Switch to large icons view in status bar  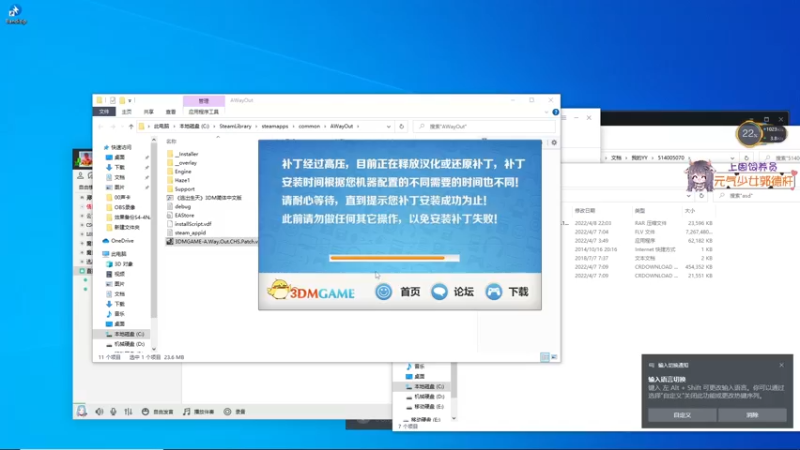[554, 357]
